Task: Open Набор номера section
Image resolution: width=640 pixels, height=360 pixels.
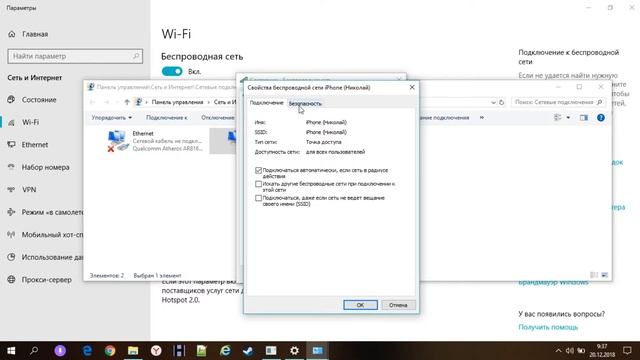Action: (45, 167)
